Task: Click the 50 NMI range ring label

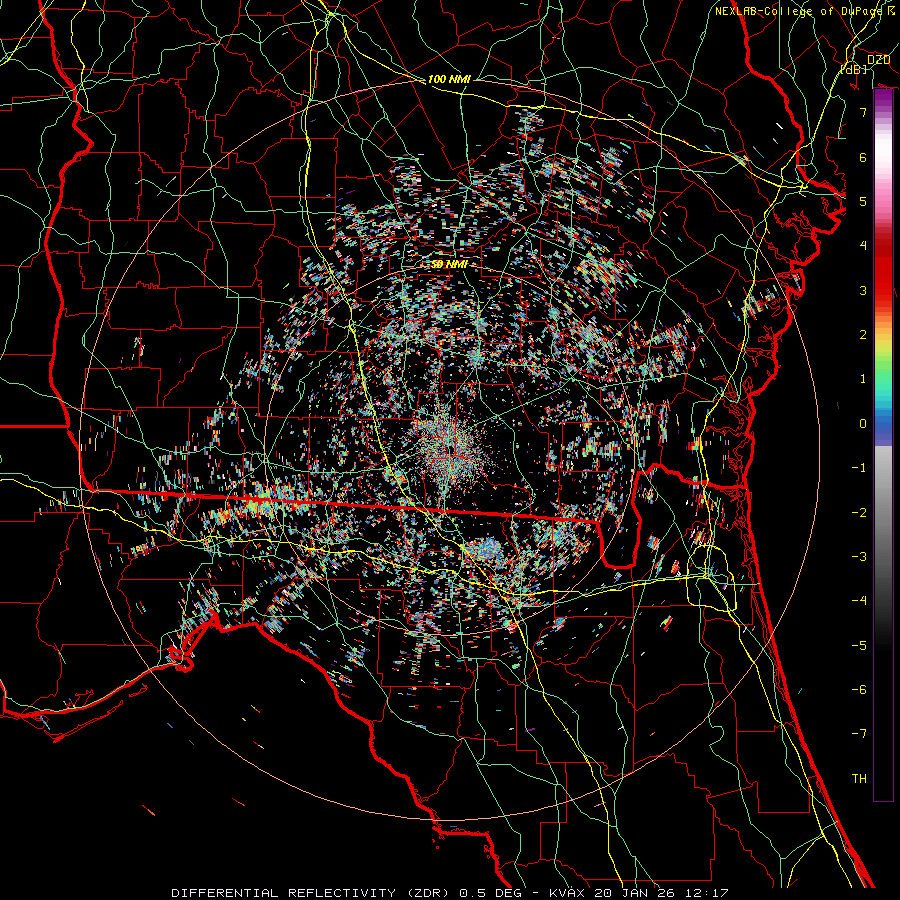Action: 449,264
